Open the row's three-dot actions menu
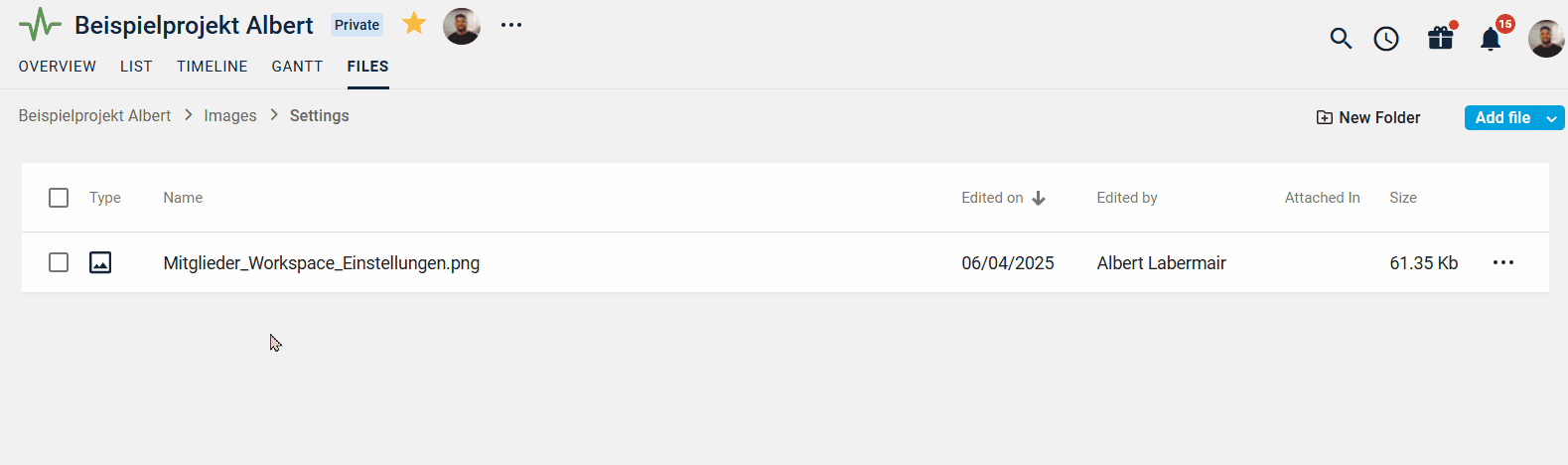 [x=1503, y=262]
